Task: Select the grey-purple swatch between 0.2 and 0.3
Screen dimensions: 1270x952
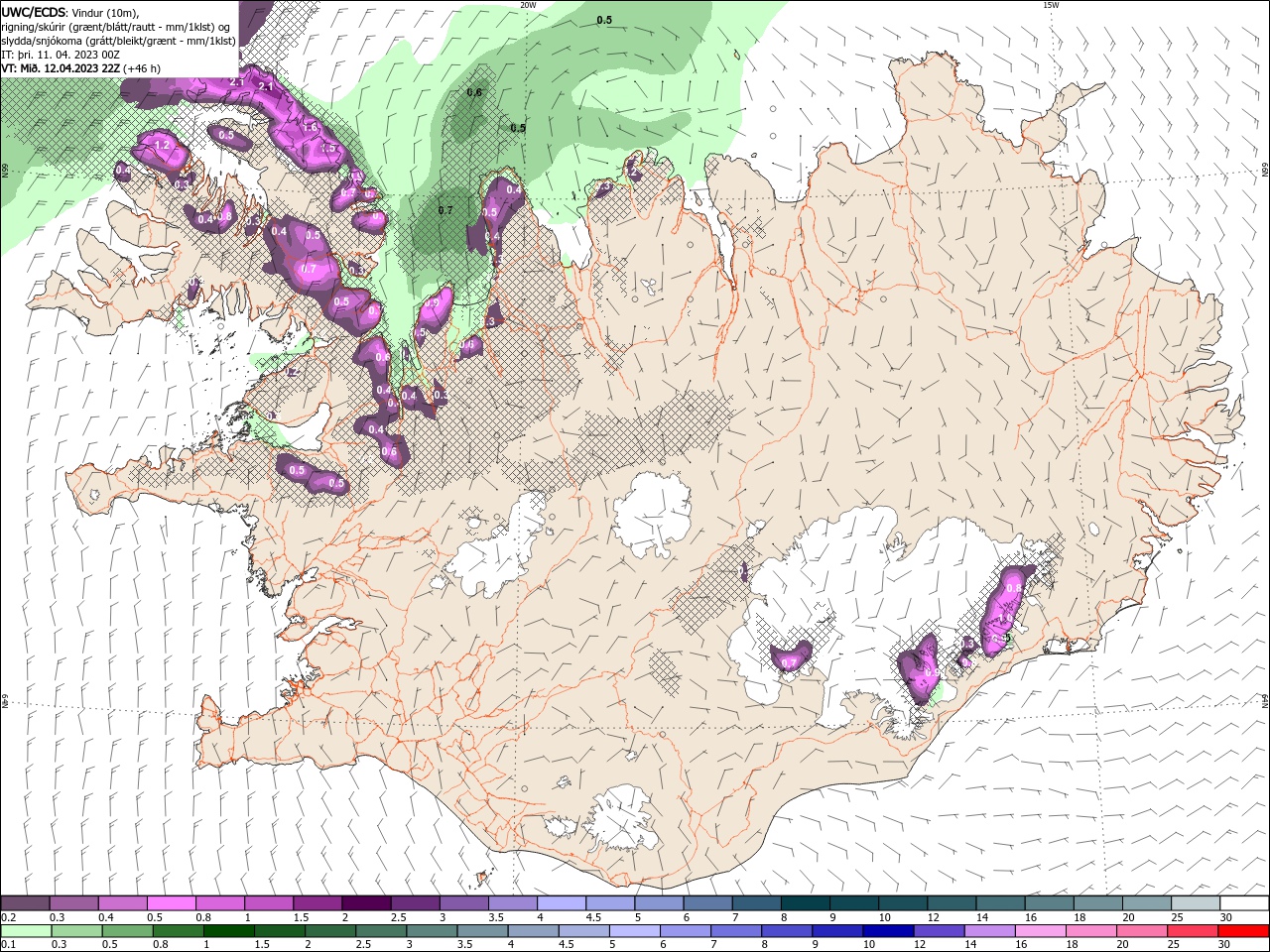Action: click(x=26, y=902)
